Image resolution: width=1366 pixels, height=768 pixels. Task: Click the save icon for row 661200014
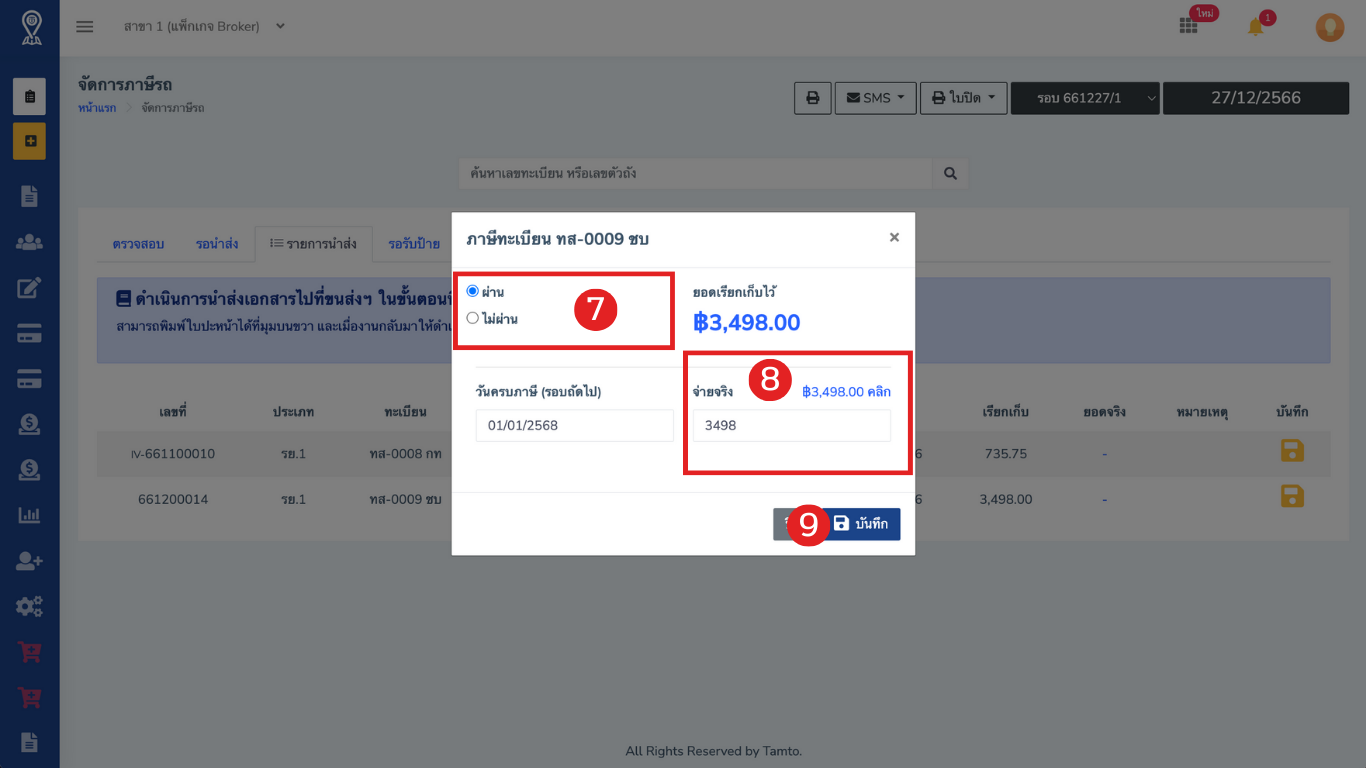[1292, 496]
